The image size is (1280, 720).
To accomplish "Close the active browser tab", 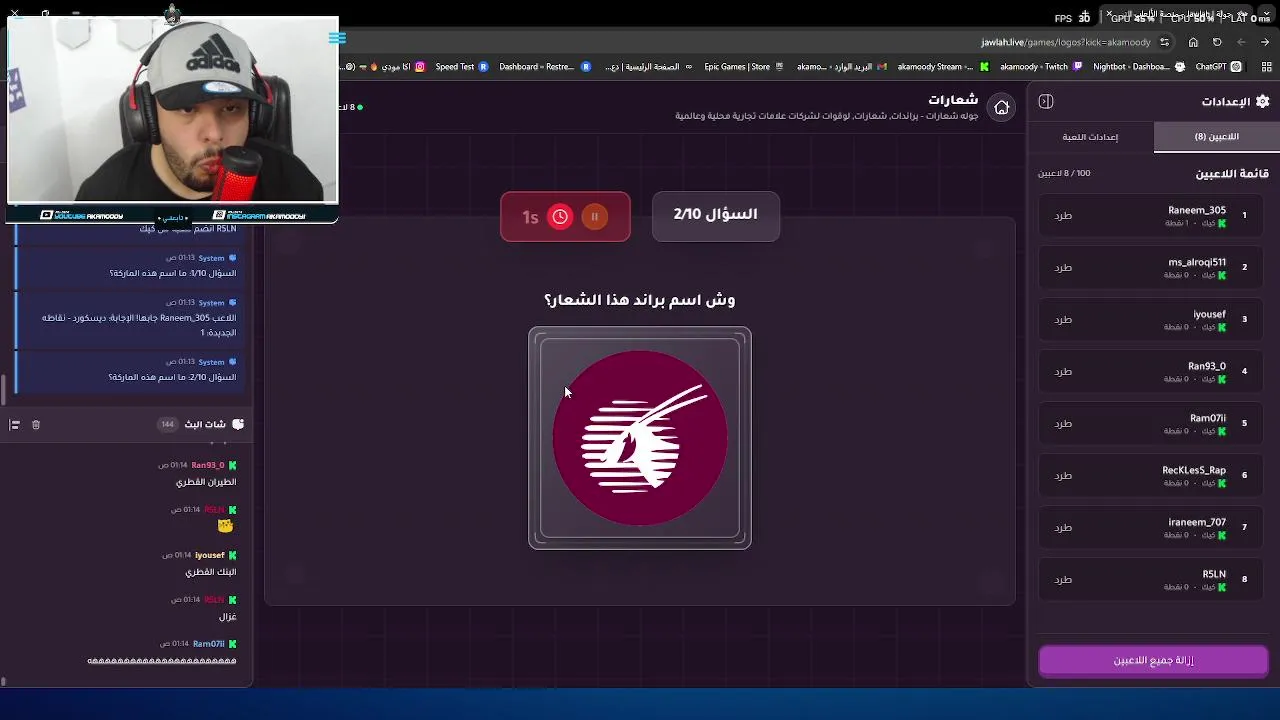I will point(1108,14).
